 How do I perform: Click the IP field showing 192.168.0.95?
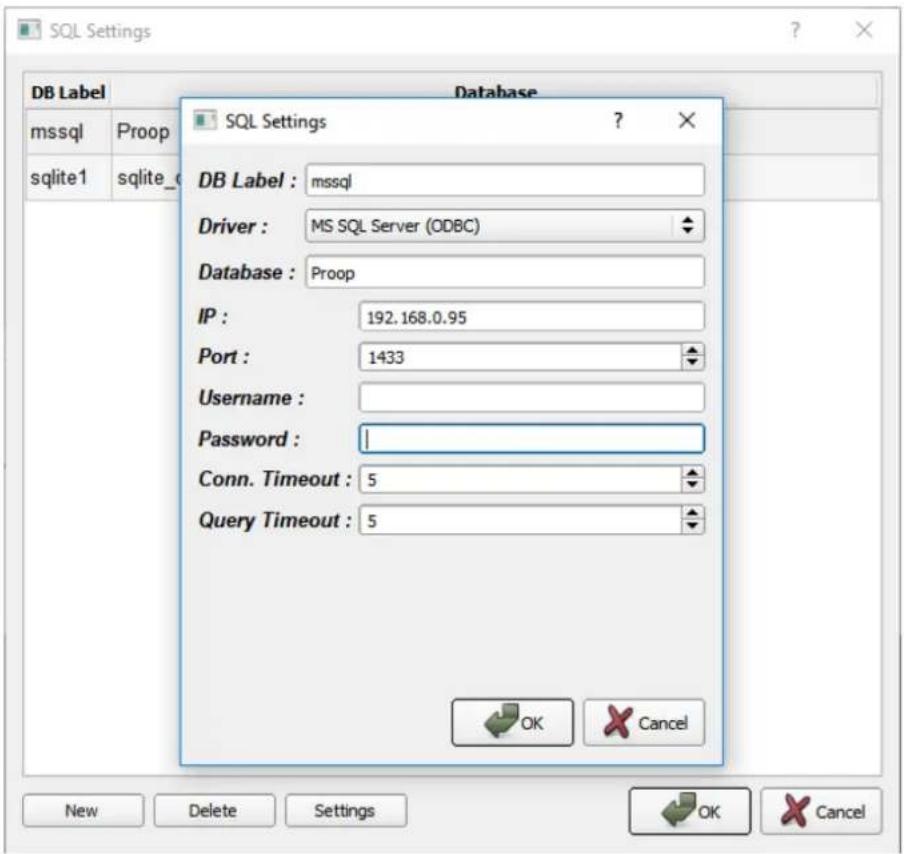[531, 317]
